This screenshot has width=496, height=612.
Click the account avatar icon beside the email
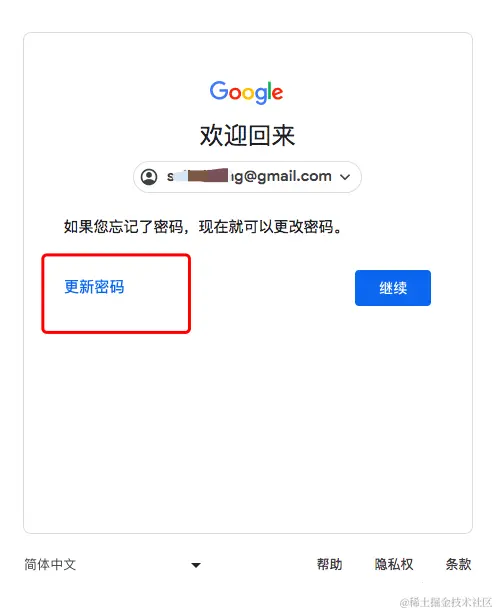click(149, 177)
